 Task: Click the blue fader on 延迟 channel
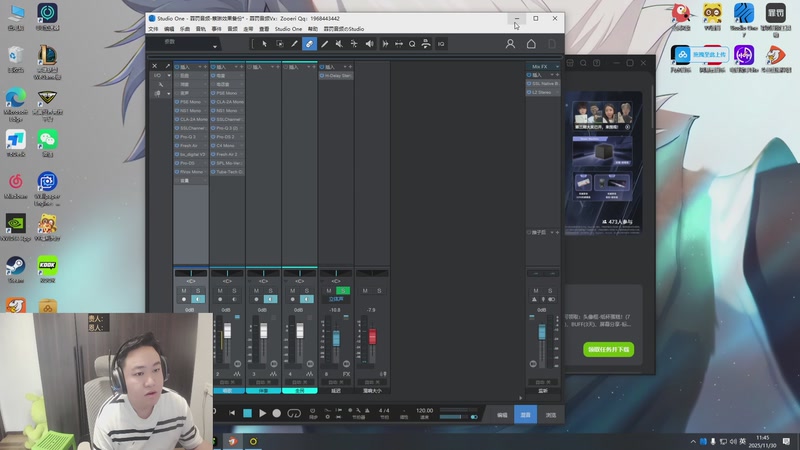tap(336, 338)
